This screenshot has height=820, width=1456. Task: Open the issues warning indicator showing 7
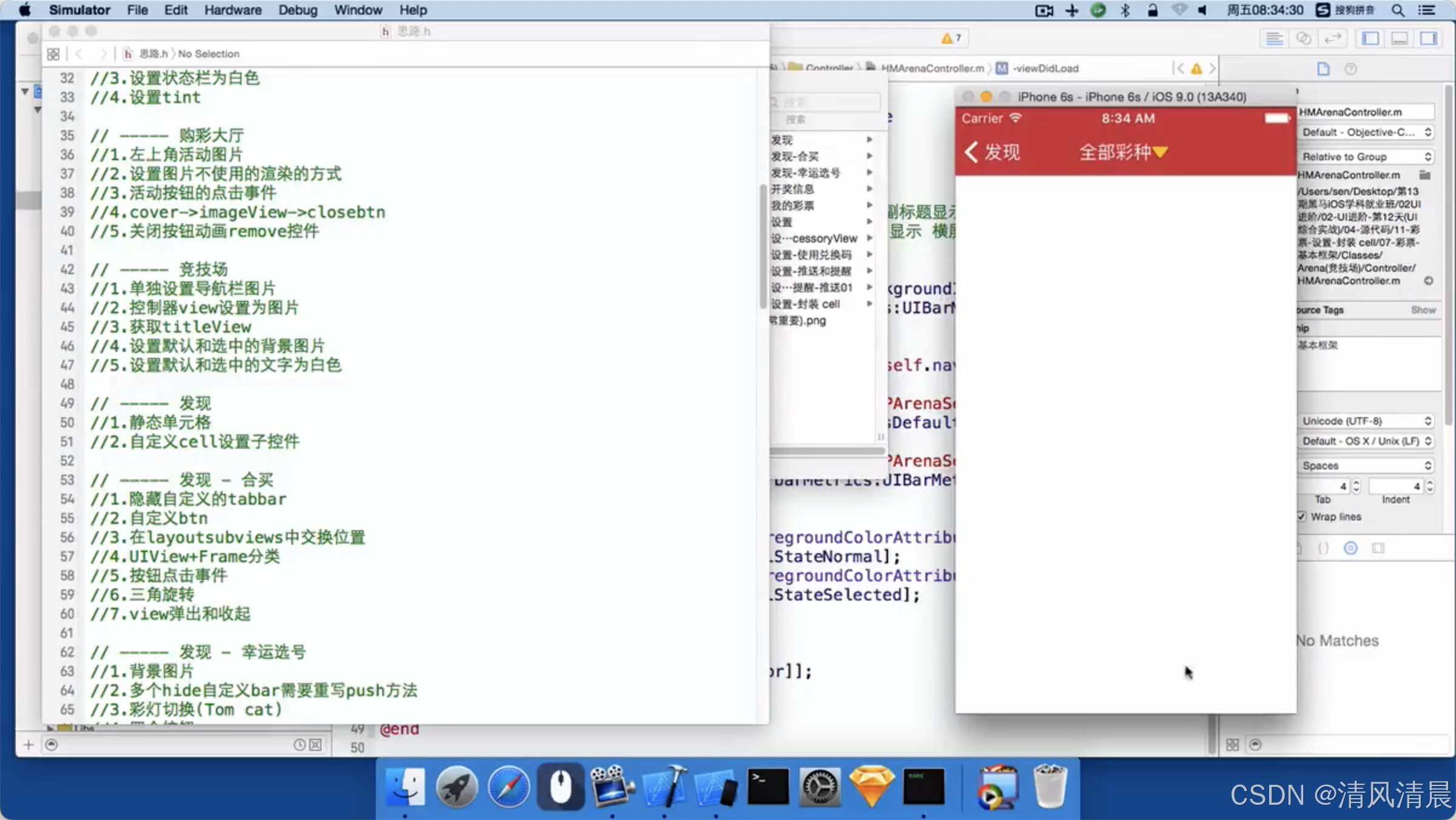coord(951,38)
